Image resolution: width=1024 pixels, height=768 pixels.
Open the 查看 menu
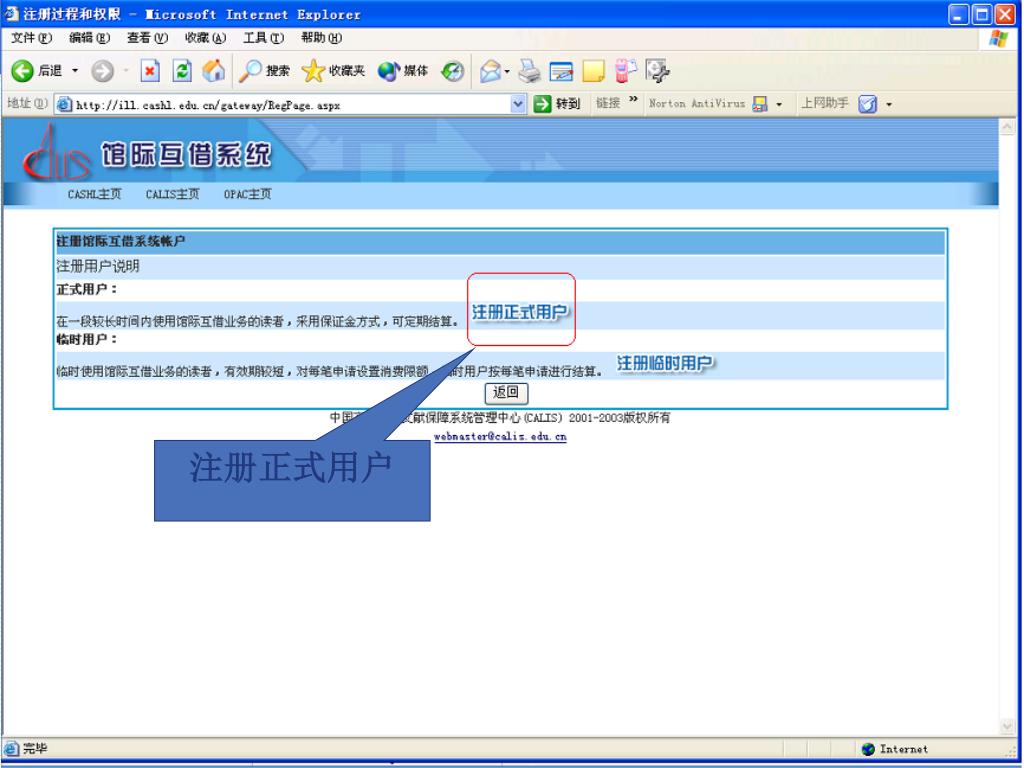[x=147, y=38]
